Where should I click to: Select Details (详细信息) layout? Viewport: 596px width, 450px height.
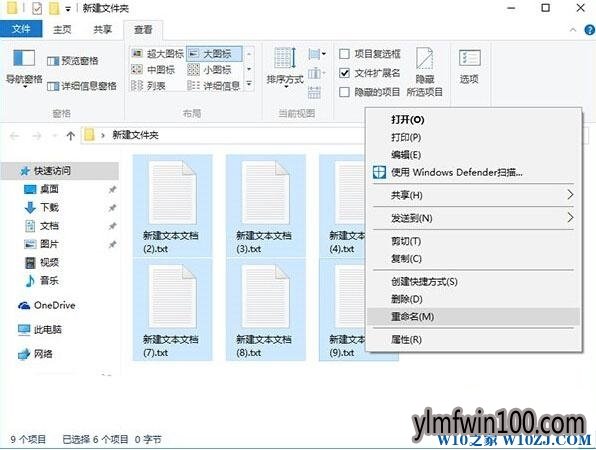point(214,86)
